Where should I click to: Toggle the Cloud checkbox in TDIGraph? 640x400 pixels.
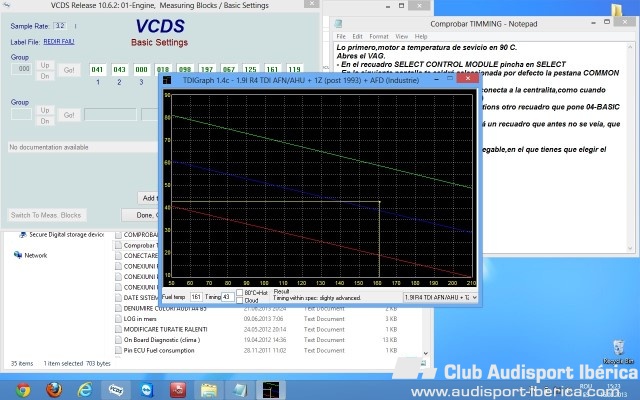pyautogui.click(x=240, y=300)
